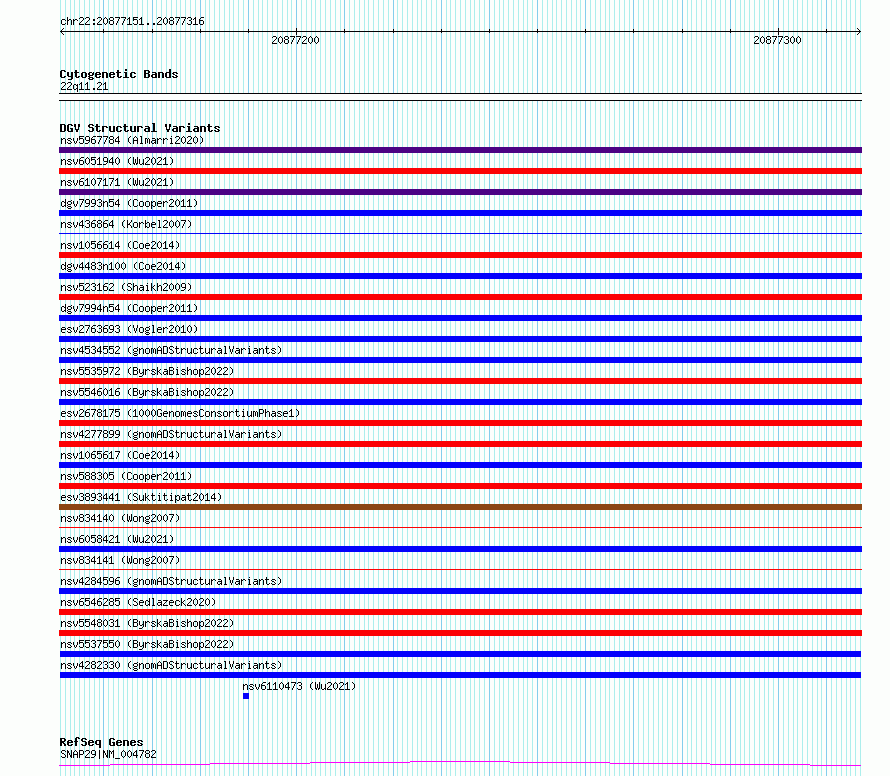Click the 20877300 ruler position label
The image size is (890, 776).
pyautogui.click(x=777, y=40)
